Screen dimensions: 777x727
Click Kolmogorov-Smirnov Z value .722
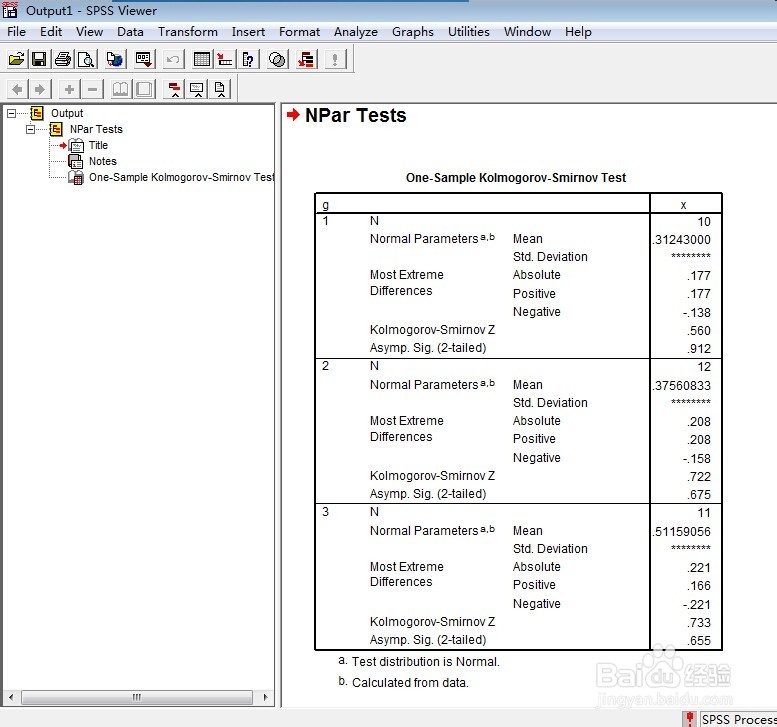[x=699, y=477]
